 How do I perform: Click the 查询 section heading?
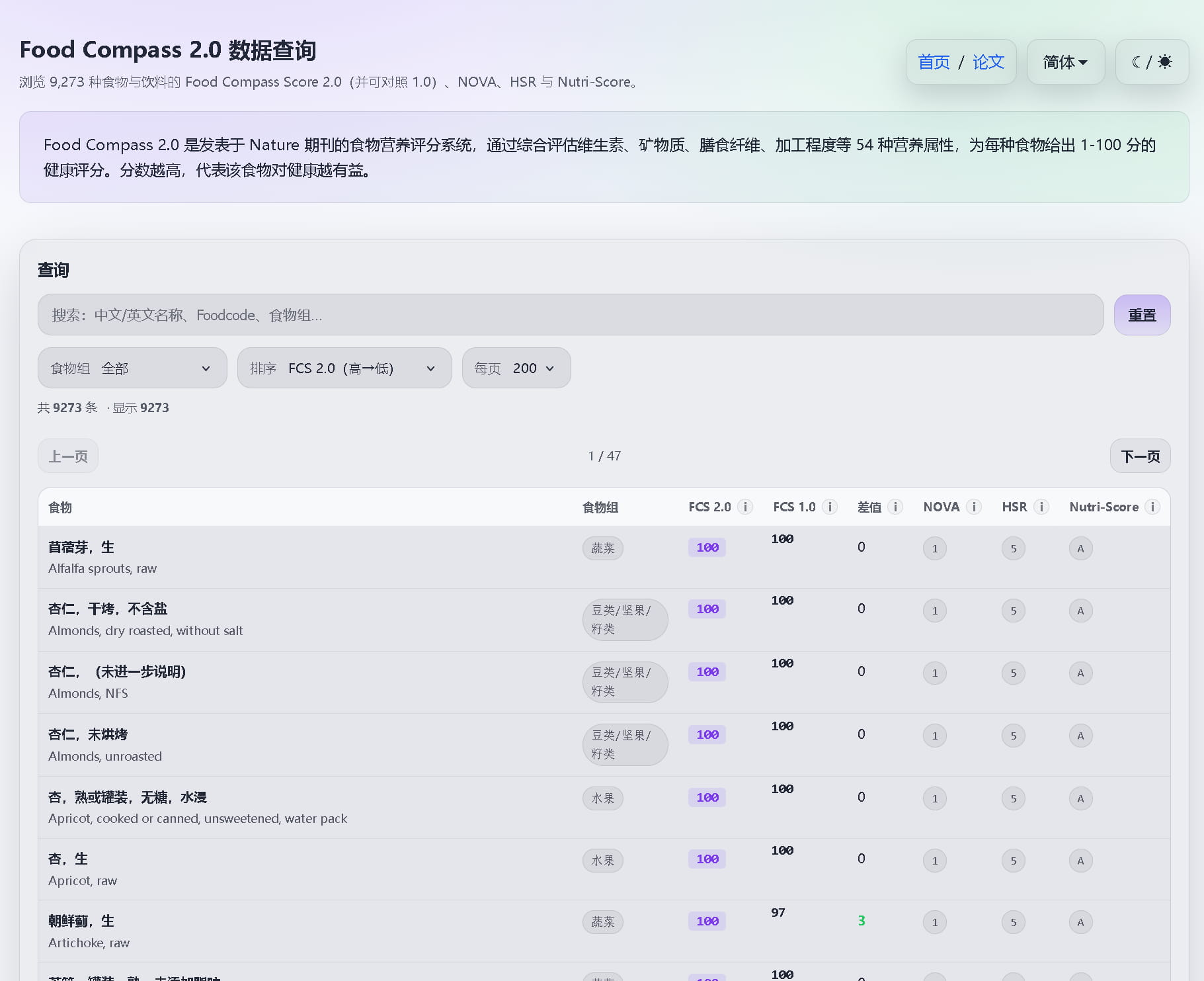click(x=53, y=270)
